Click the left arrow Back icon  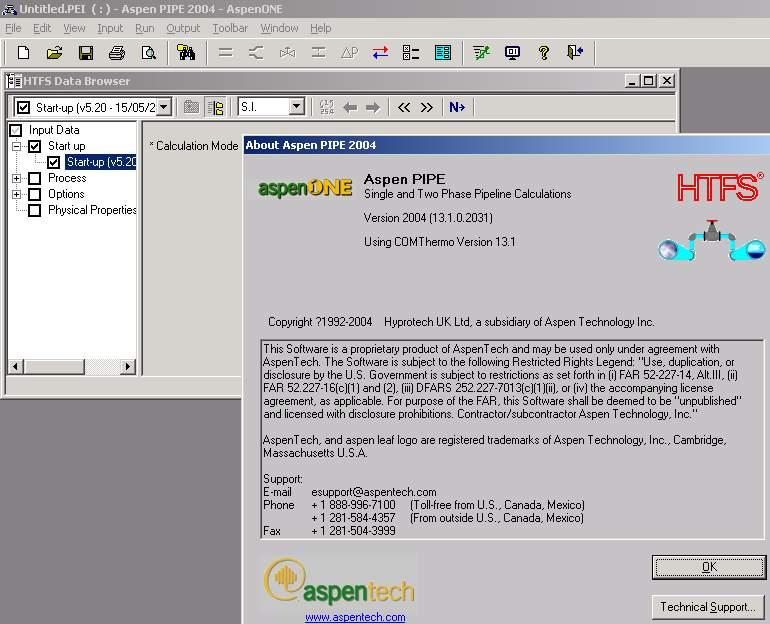350,107
